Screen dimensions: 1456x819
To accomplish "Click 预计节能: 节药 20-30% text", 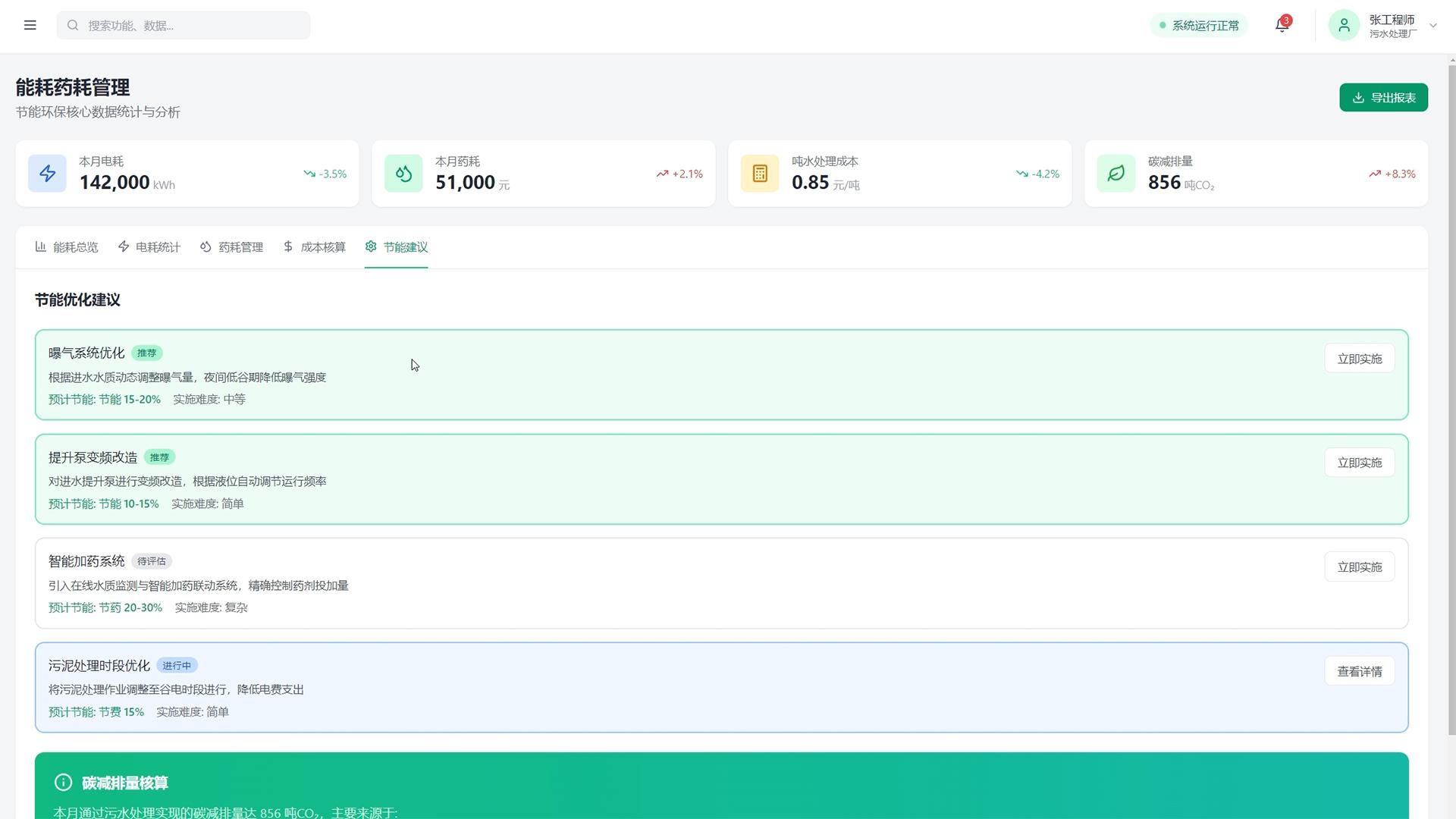I will (x=105, y=607).
